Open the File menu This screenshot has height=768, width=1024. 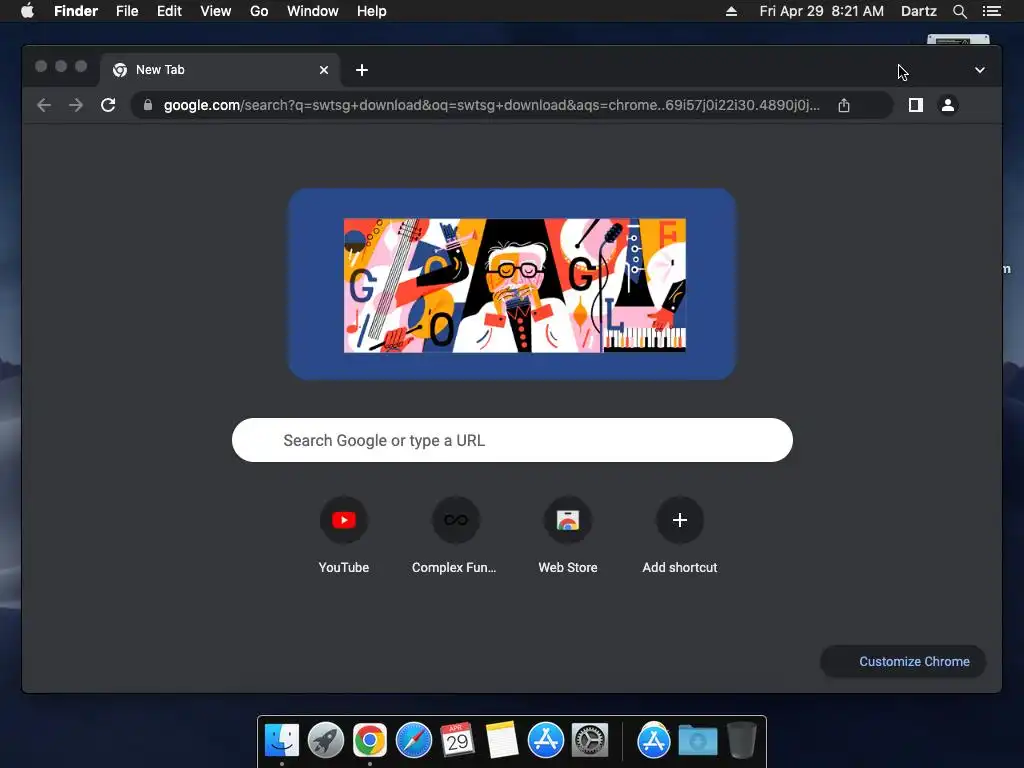(127, 11)
